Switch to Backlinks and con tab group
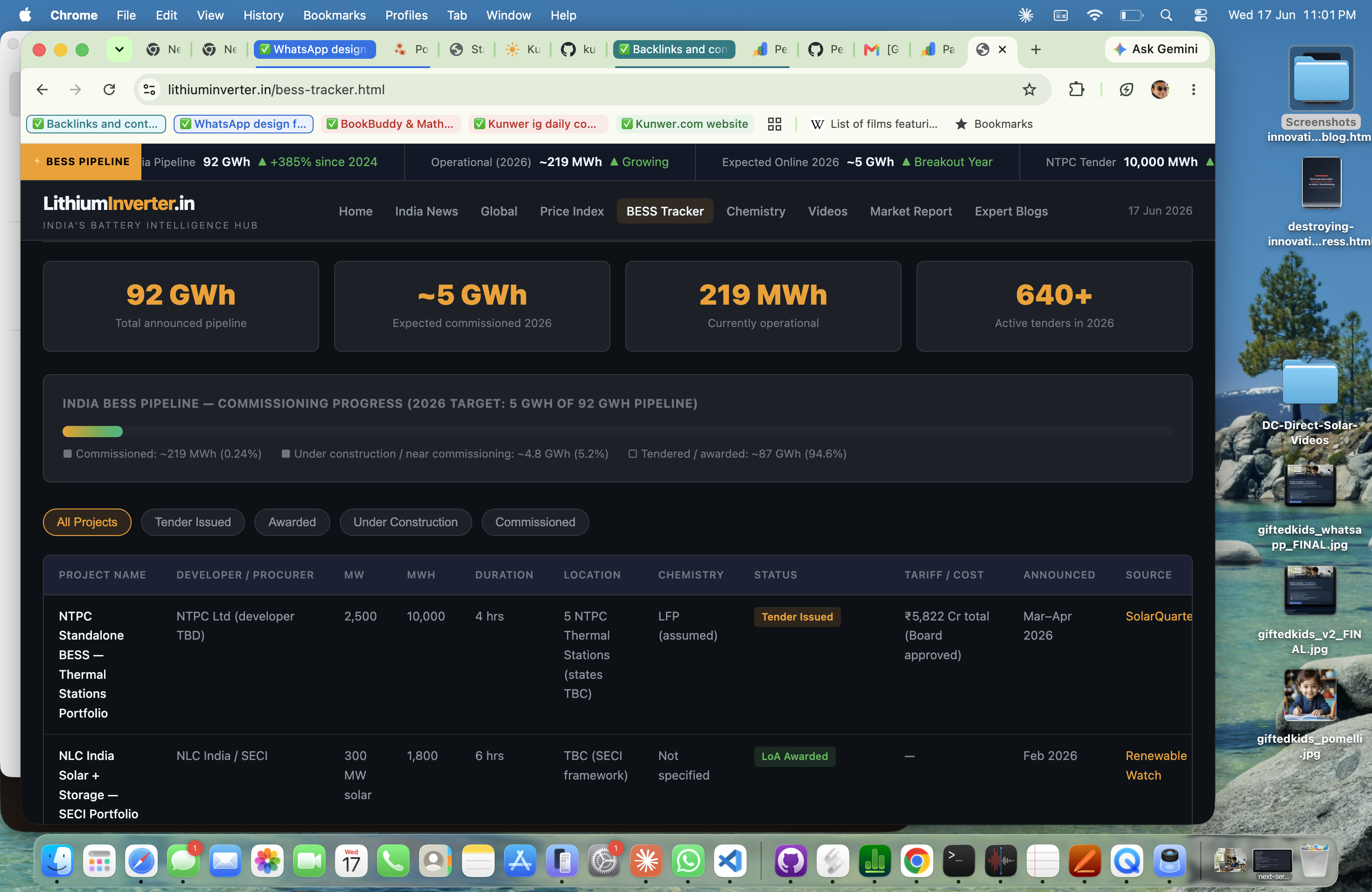The height and width of the screenshot is (892, 1372). coord(674,49)
